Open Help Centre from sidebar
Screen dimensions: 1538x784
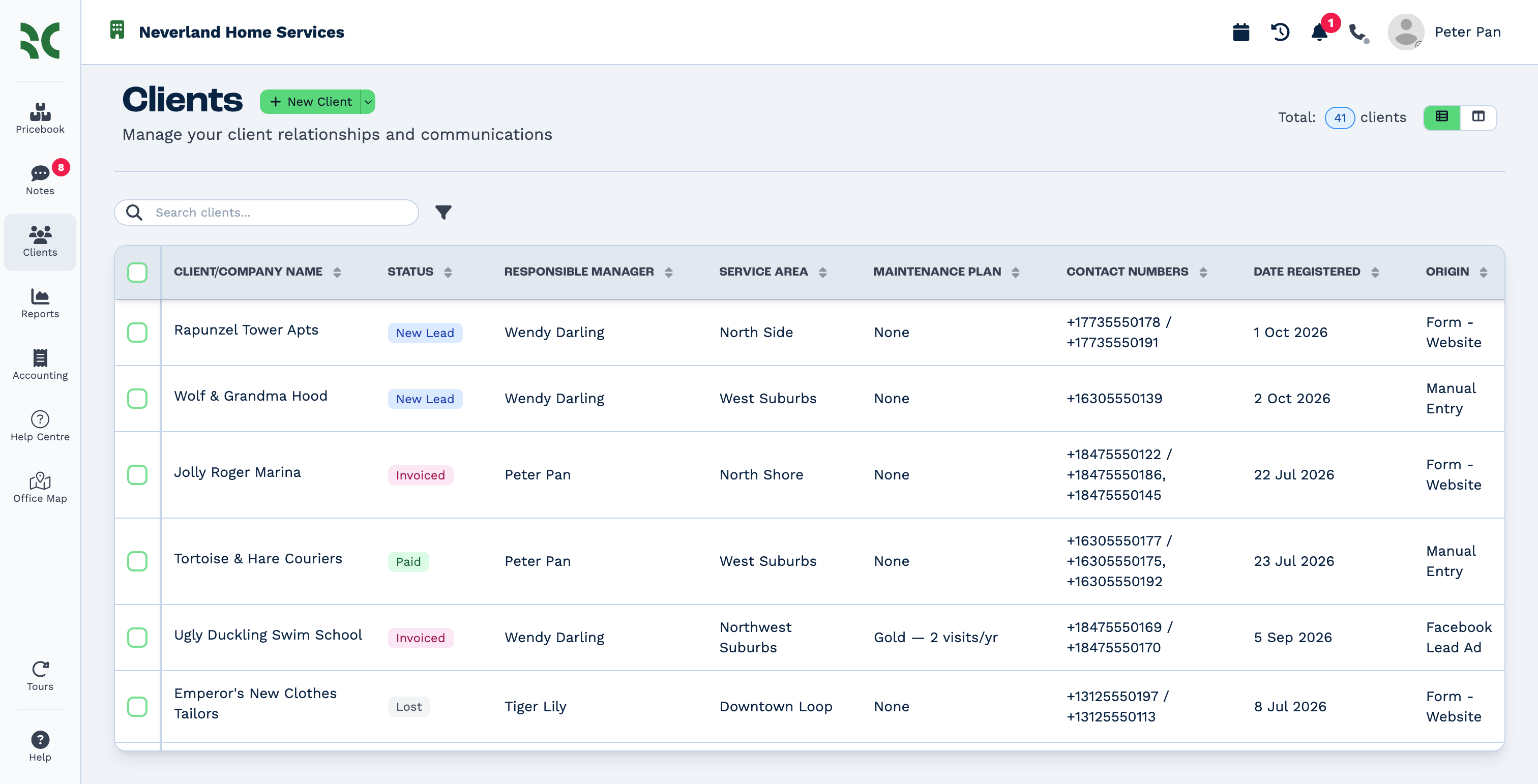coord(40,426)
